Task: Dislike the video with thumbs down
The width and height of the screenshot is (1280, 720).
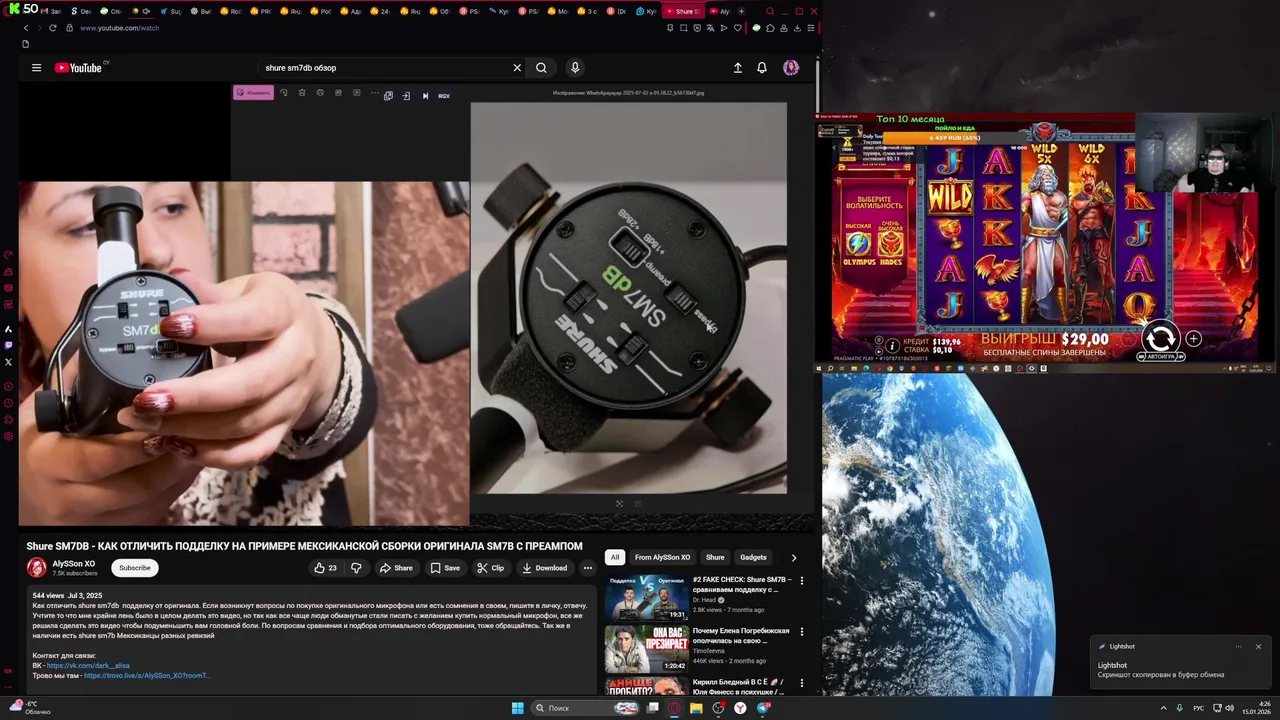Action: pyautogui.click(x=356, y=568)
